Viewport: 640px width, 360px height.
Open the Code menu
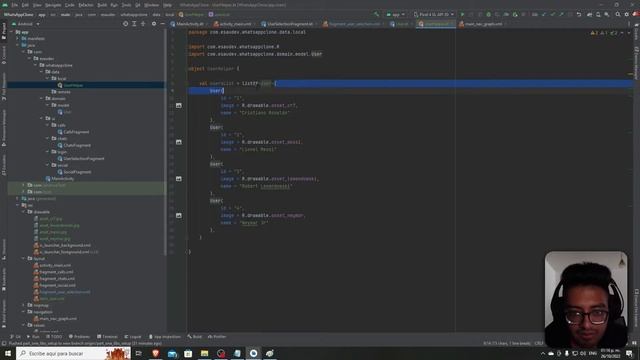[x=70, y=5]
